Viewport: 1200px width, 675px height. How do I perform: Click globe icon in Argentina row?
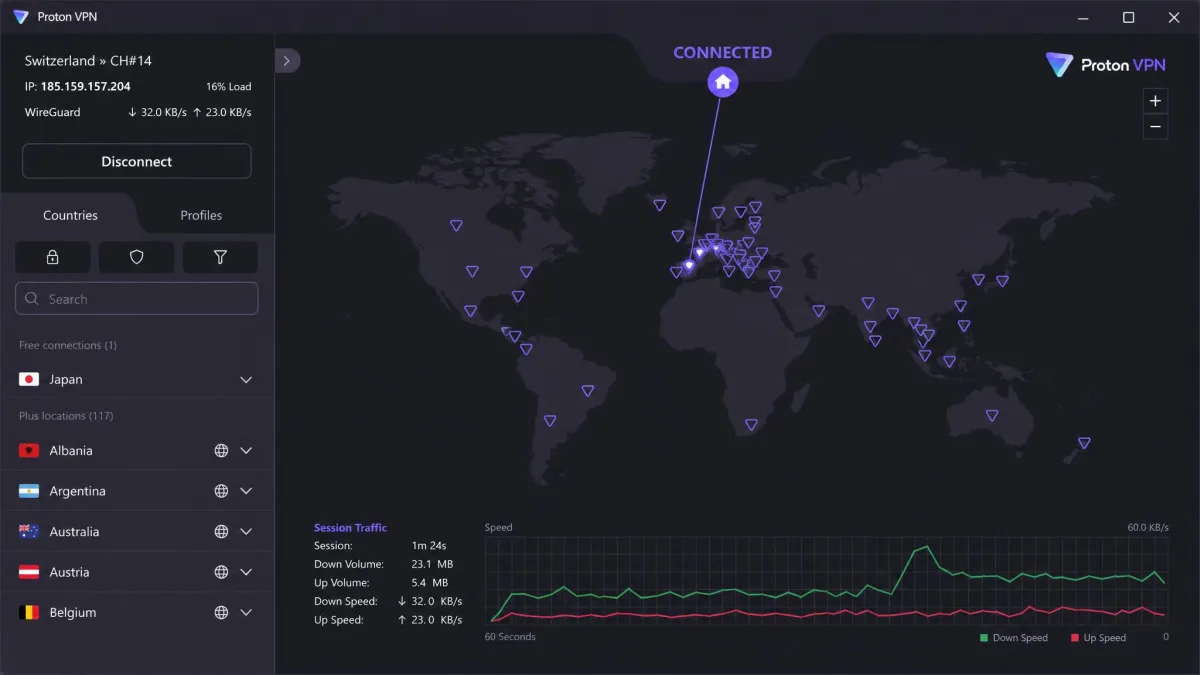pyautogui.click(x=221, y=491)
